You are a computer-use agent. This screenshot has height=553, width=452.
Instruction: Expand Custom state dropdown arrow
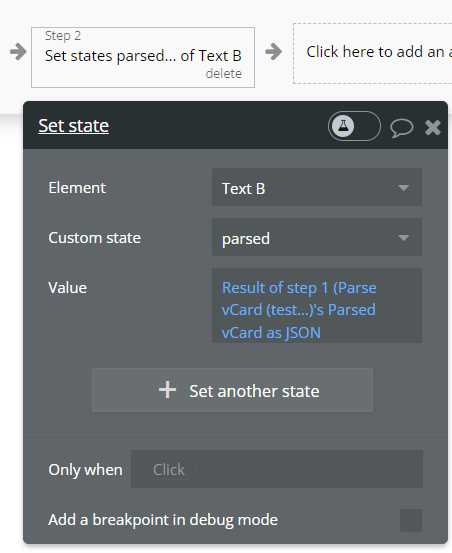click(403, 238)
